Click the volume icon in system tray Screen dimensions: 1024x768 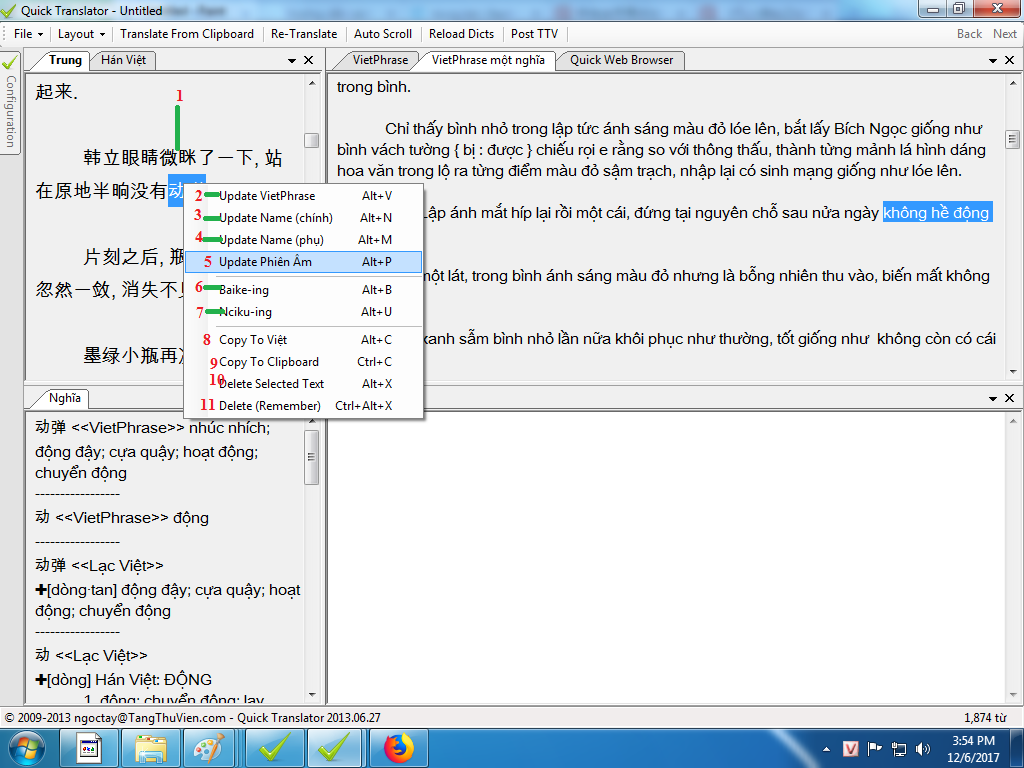pyautogui.click(x=923, y=748)
